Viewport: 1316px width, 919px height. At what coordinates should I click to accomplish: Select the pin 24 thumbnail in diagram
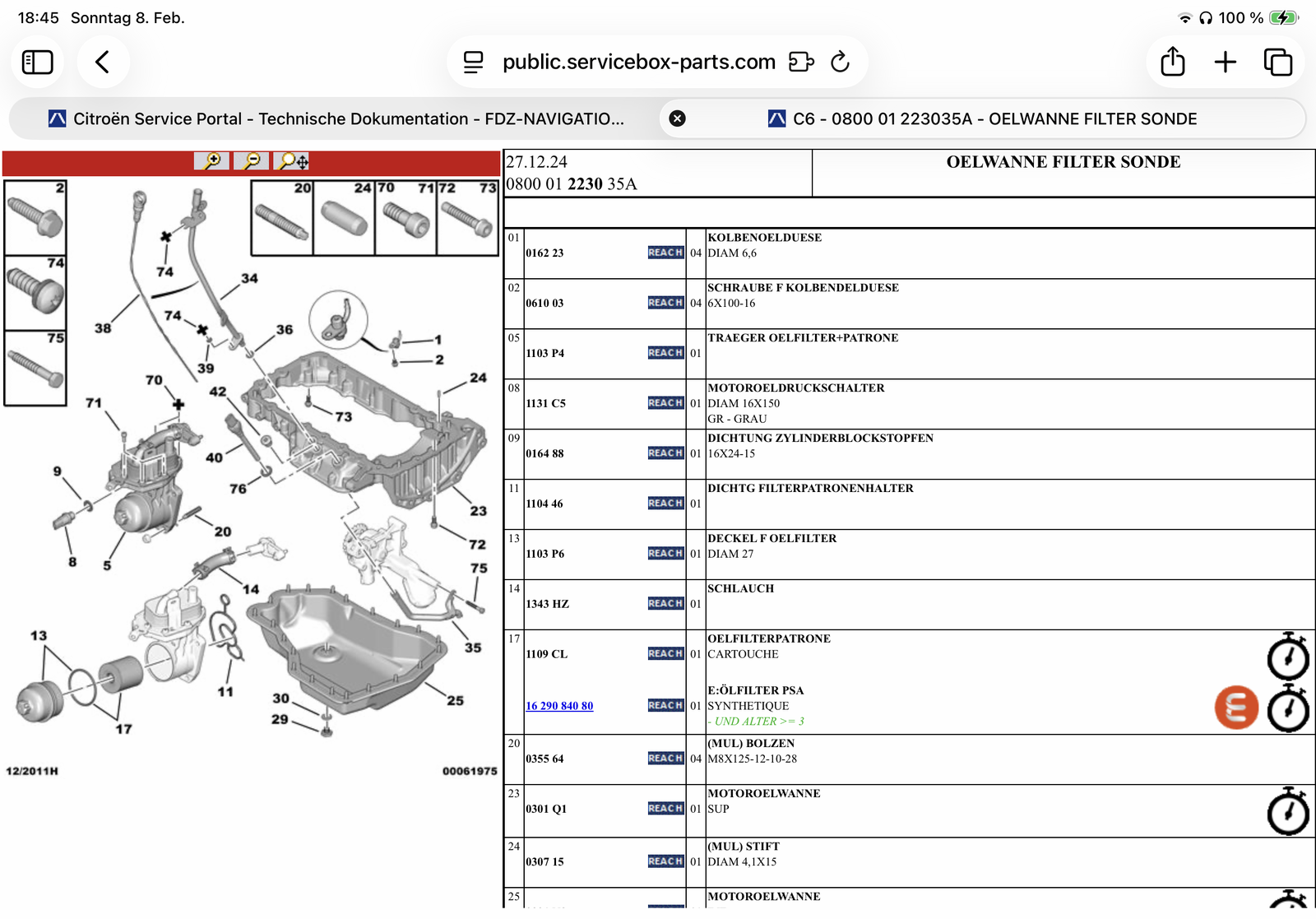344,218
